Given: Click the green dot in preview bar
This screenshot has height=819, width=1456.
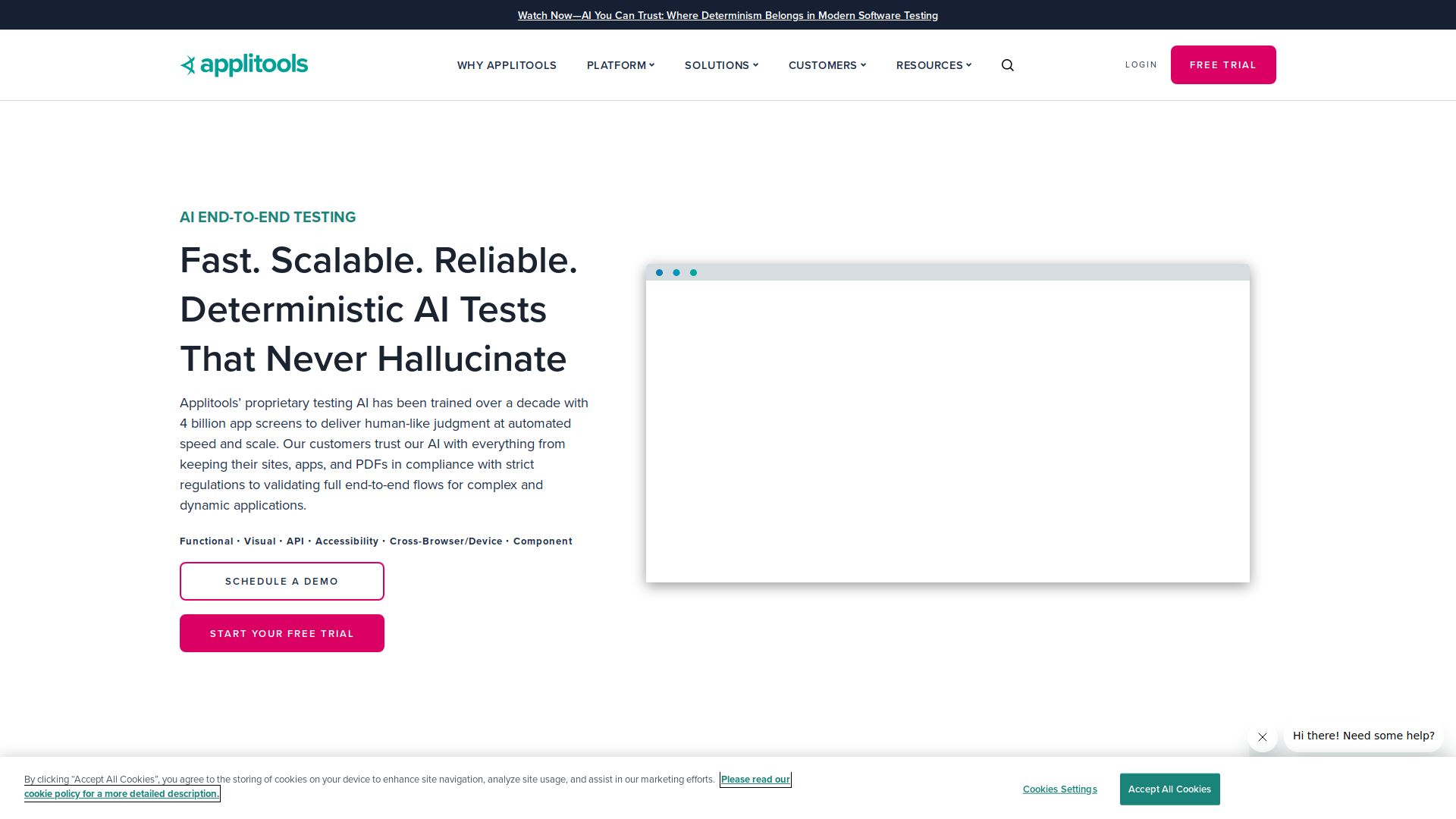Looking at the screenshot, I should tap(693, 273).
